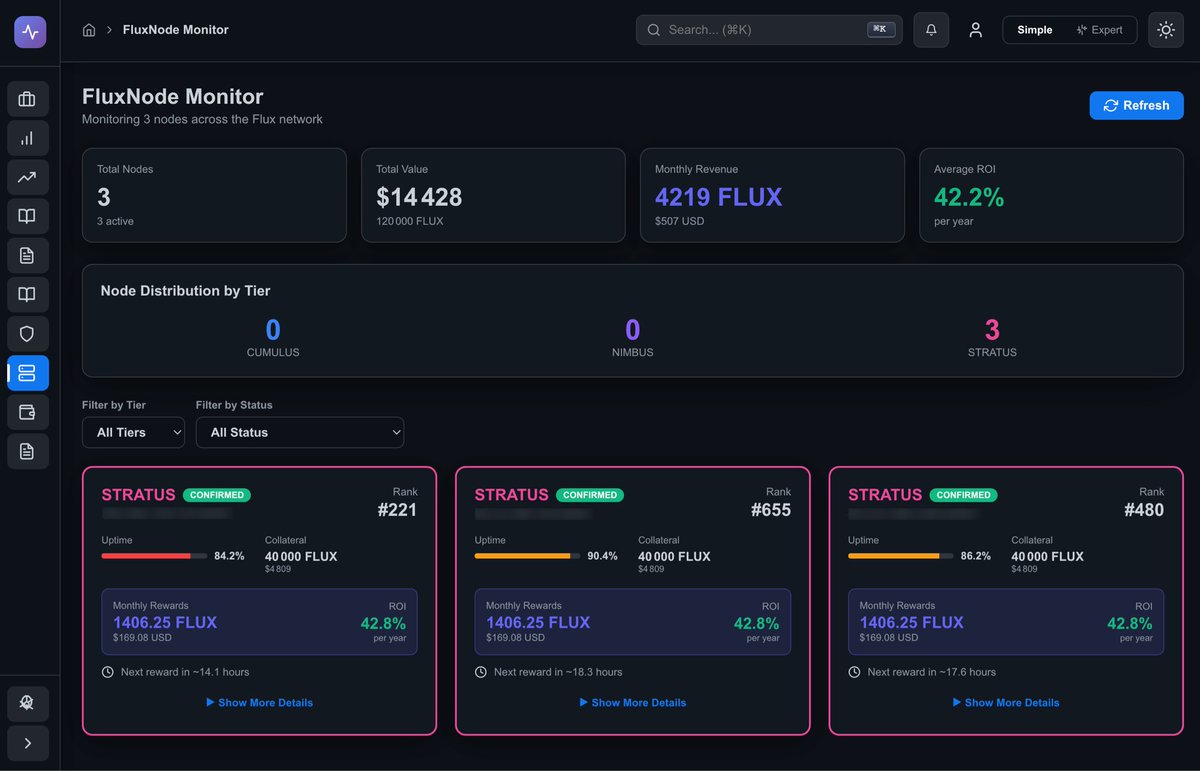
Task: Click rank #221 text
Action: [397, 510]
